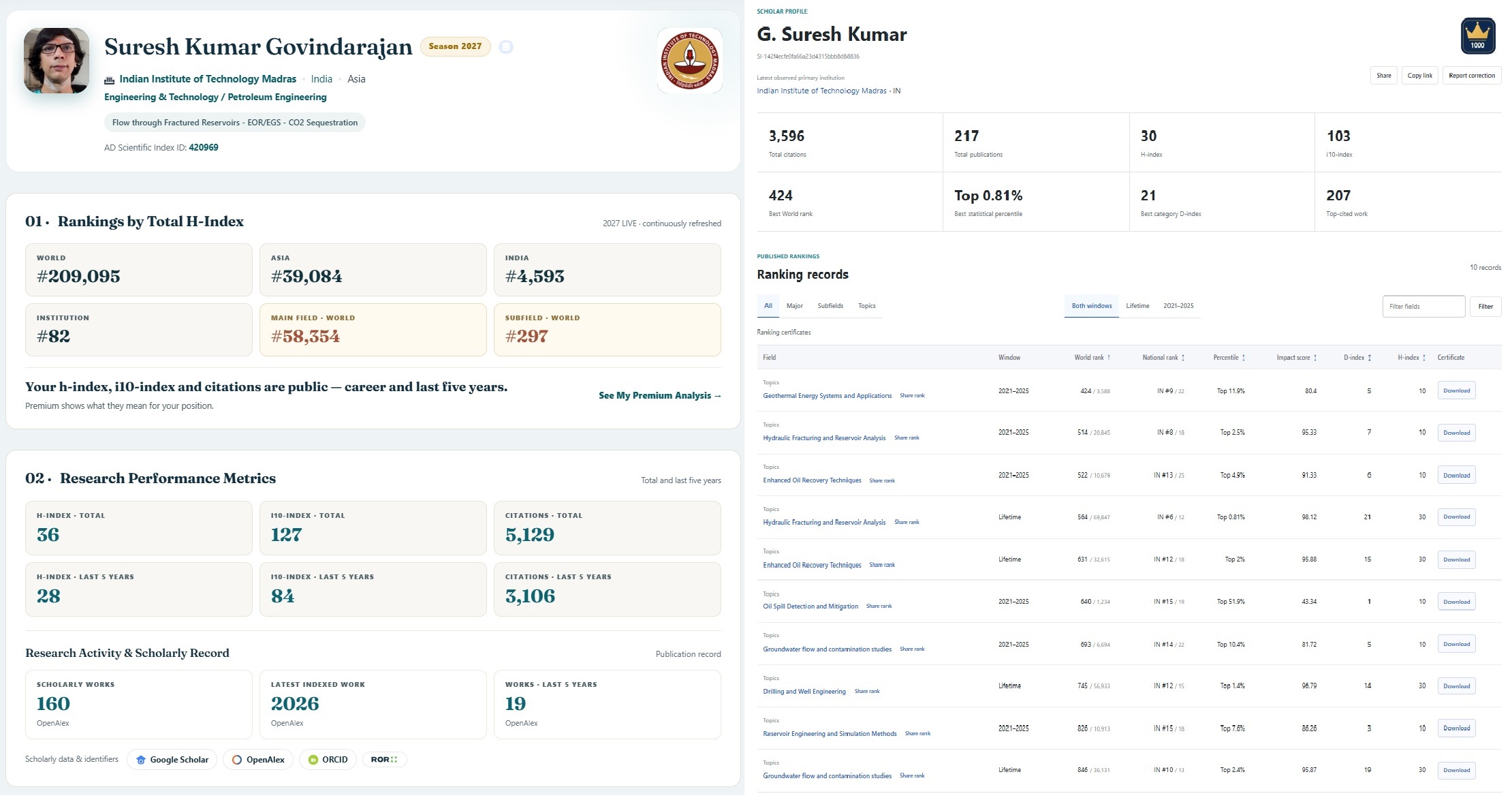Switch to the Topics tab

[x=867, y=306]
